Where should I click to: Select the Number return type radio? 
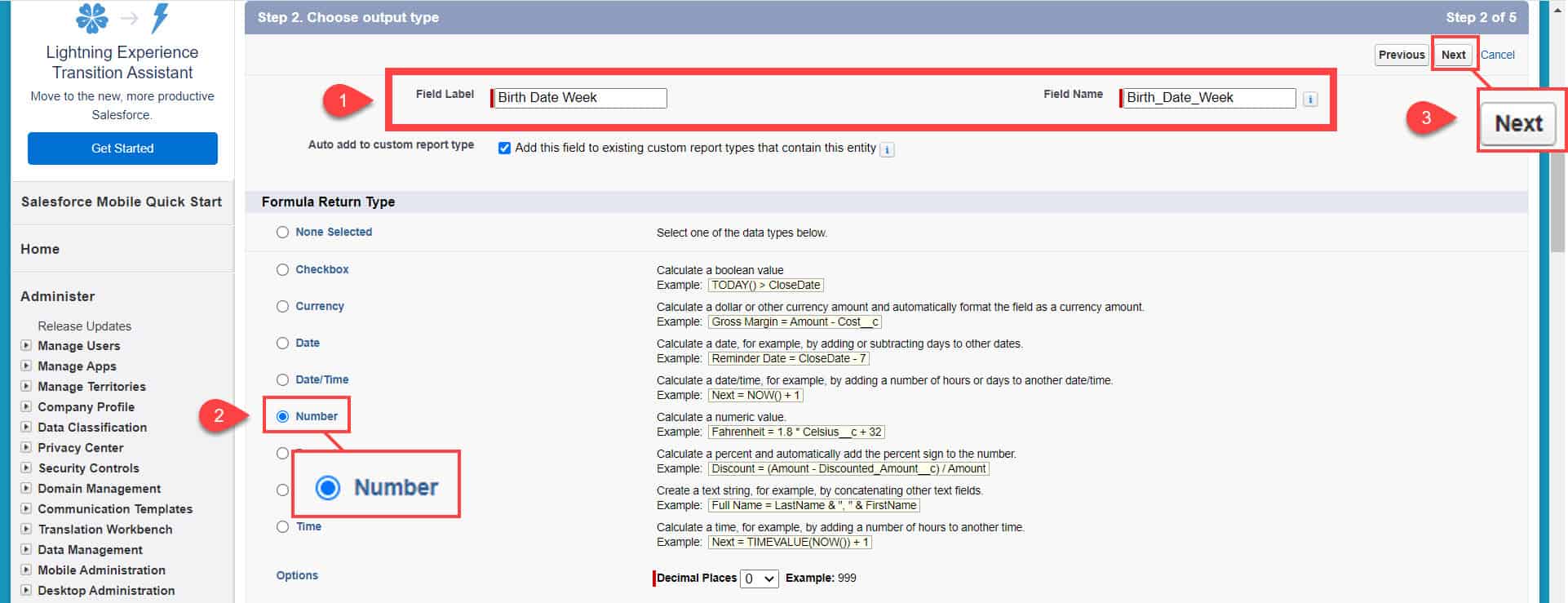point(282,417)
